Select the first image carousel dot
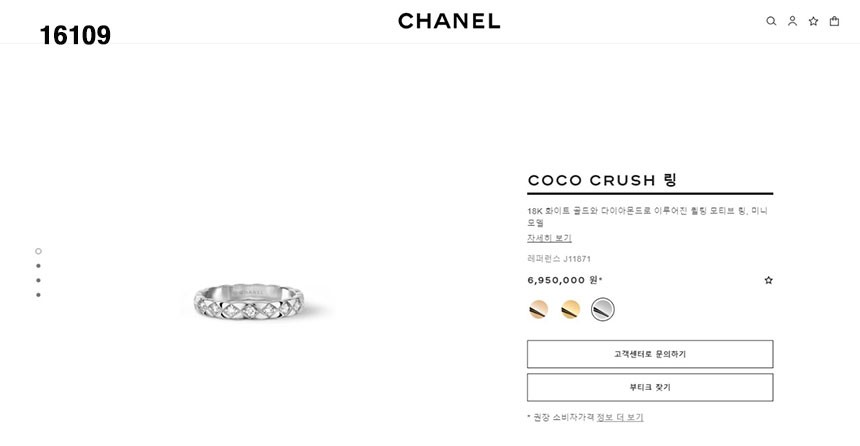 pos(38,251)
